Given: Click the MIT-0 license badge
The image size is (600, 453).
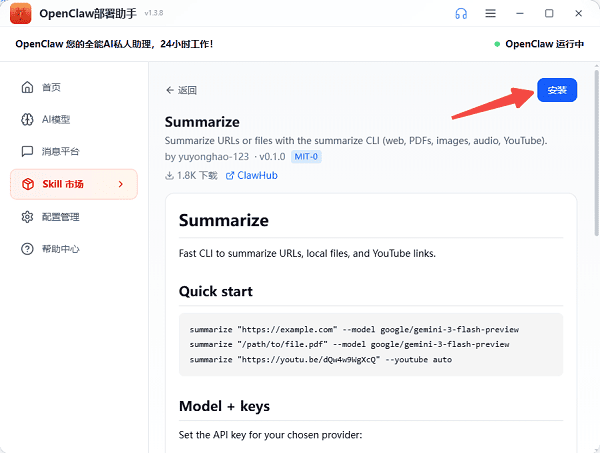Looking at the screenshot, I should pyautogui.click(x=306, y=156).
